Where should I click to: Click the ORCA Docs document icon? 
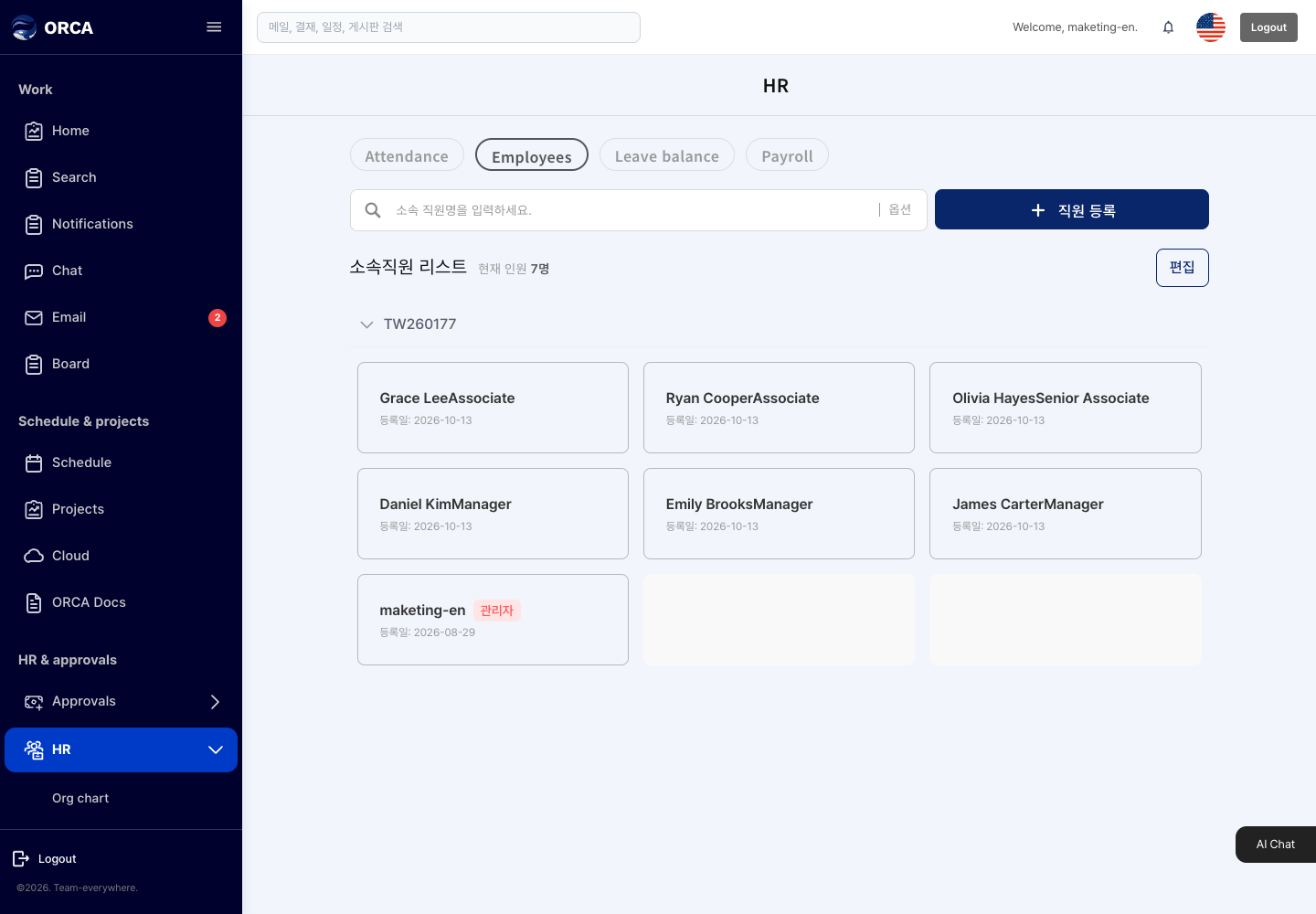(34, 602)
